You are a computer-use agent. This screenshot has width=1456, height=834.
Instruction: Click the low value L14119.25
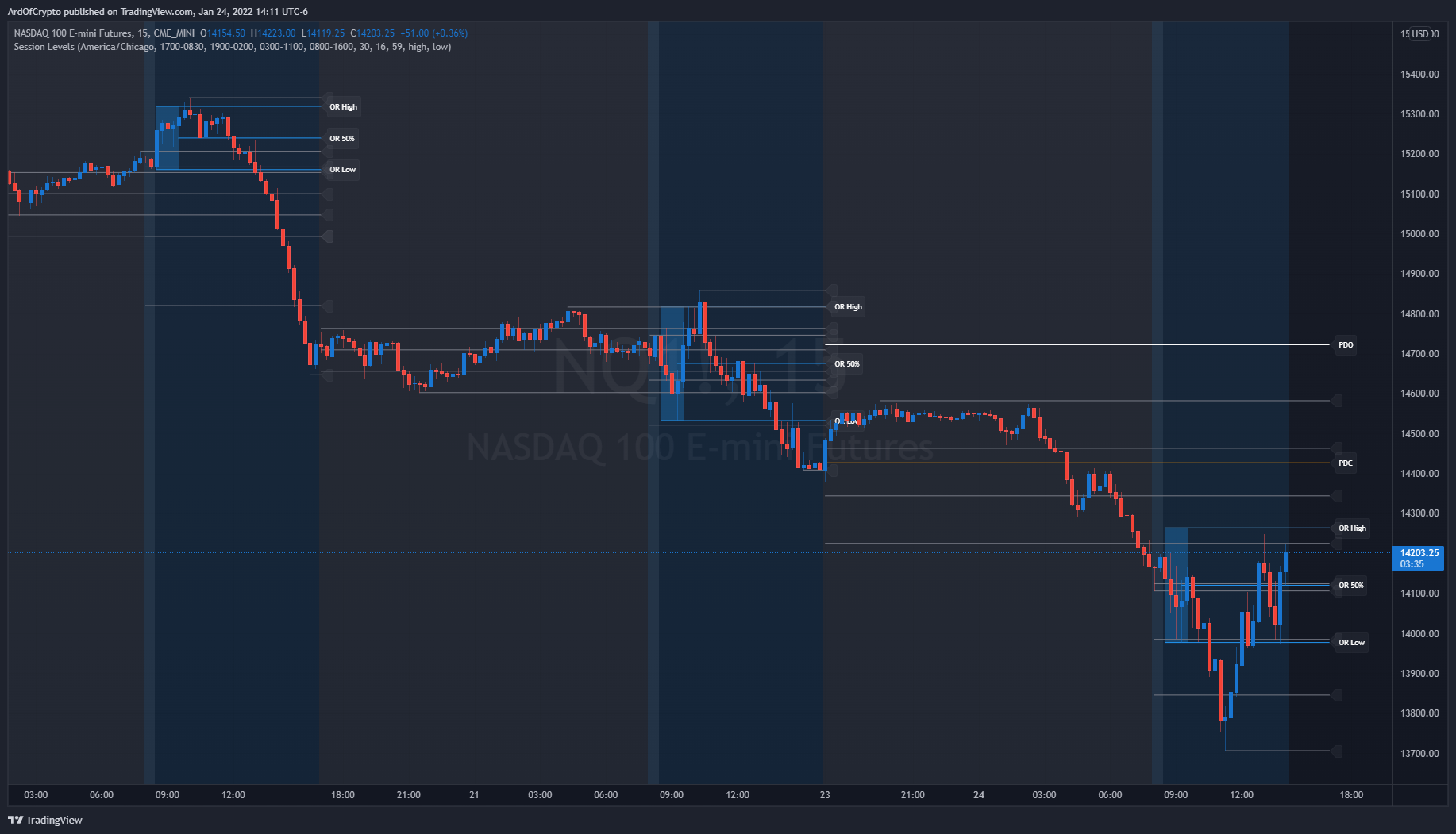pos(323,33)
